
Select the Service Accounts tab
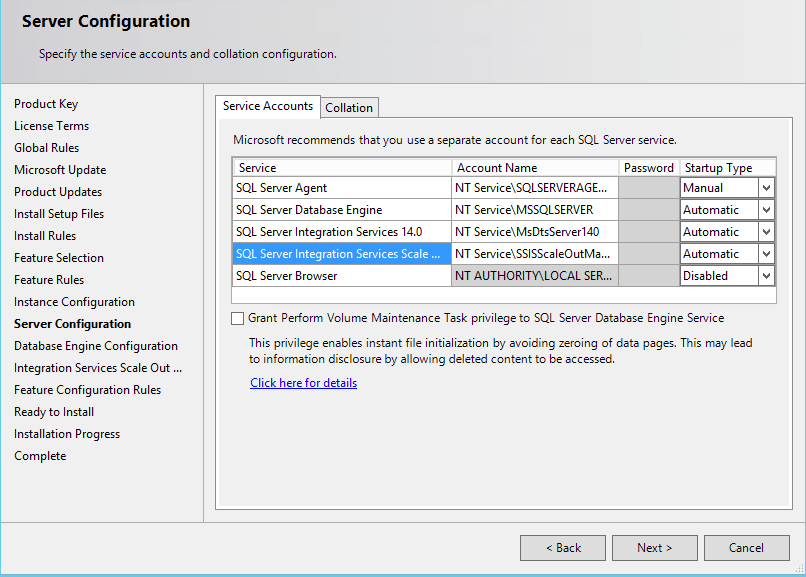[267, 107]
